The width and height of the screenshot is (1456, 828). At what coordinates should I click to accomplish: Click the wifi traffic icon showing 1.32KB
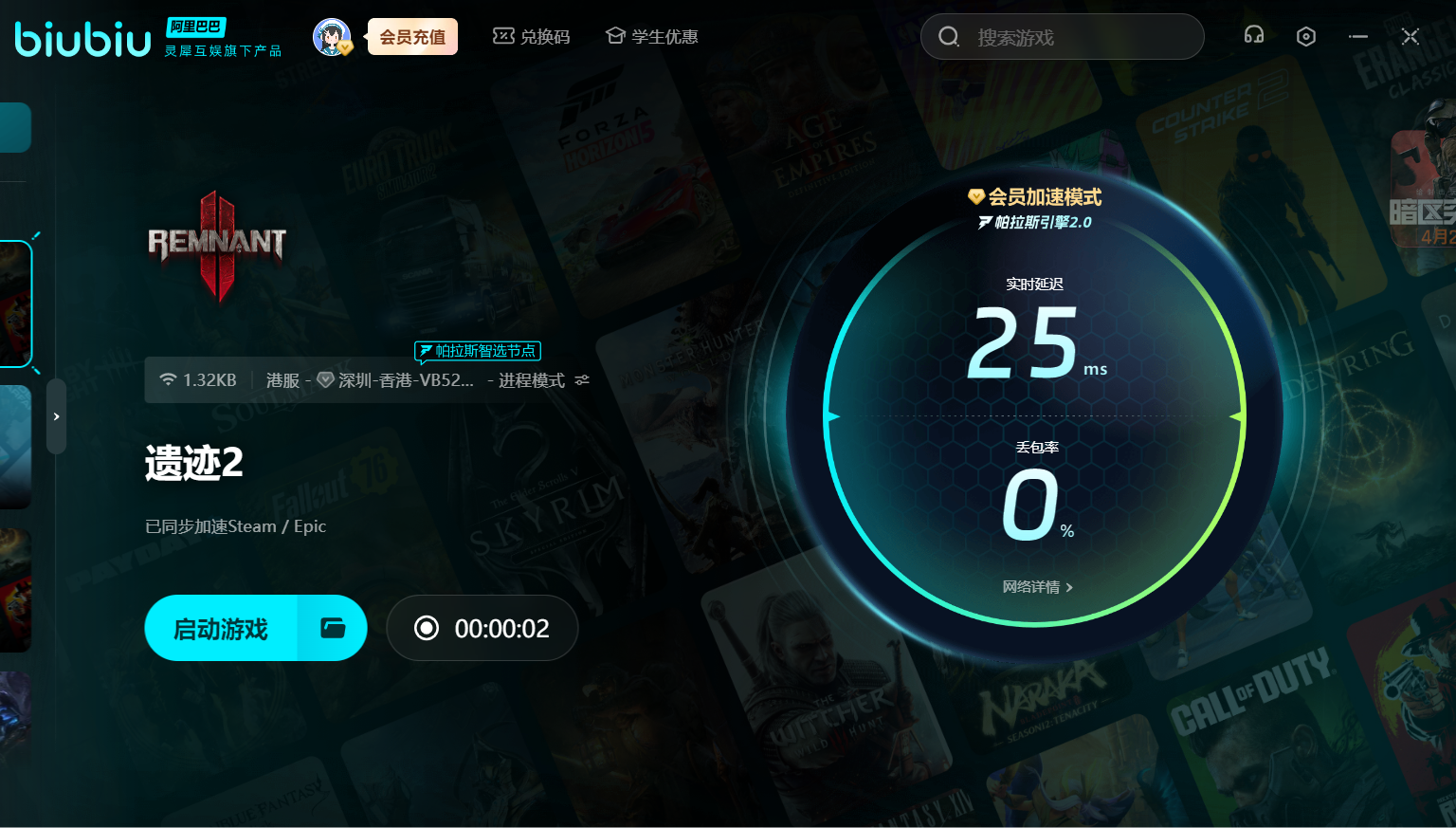(x=168, y=379)
